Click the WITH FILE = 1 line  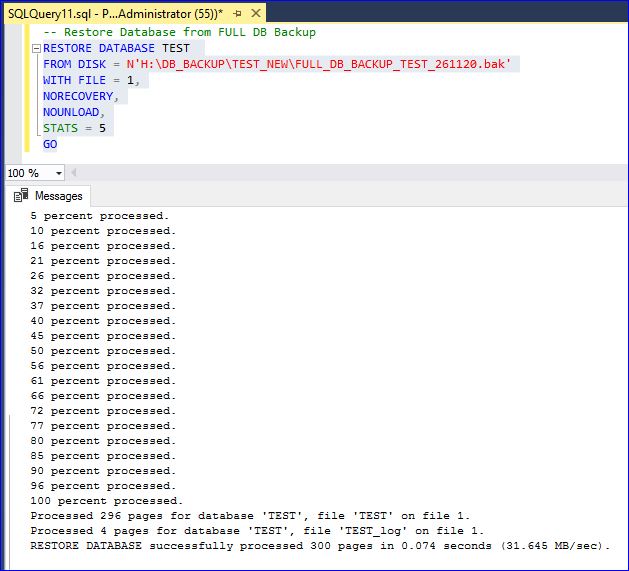tap(91, 80)
